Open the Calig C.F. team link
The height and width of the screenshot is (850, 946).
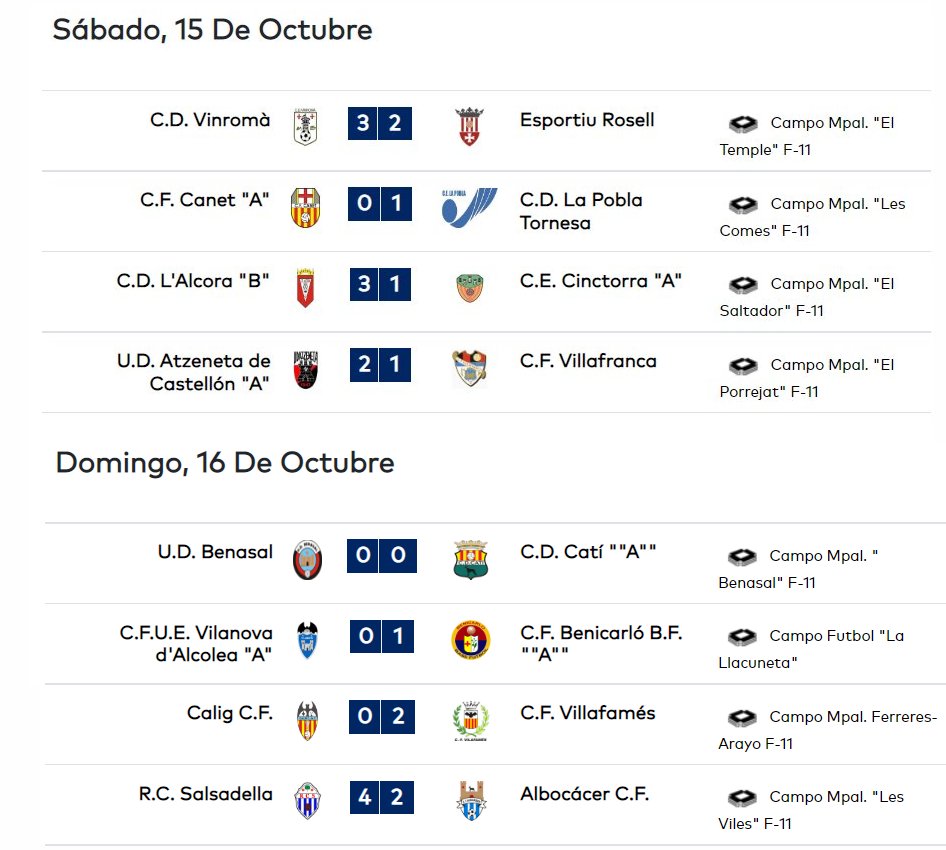coord(230,713)
